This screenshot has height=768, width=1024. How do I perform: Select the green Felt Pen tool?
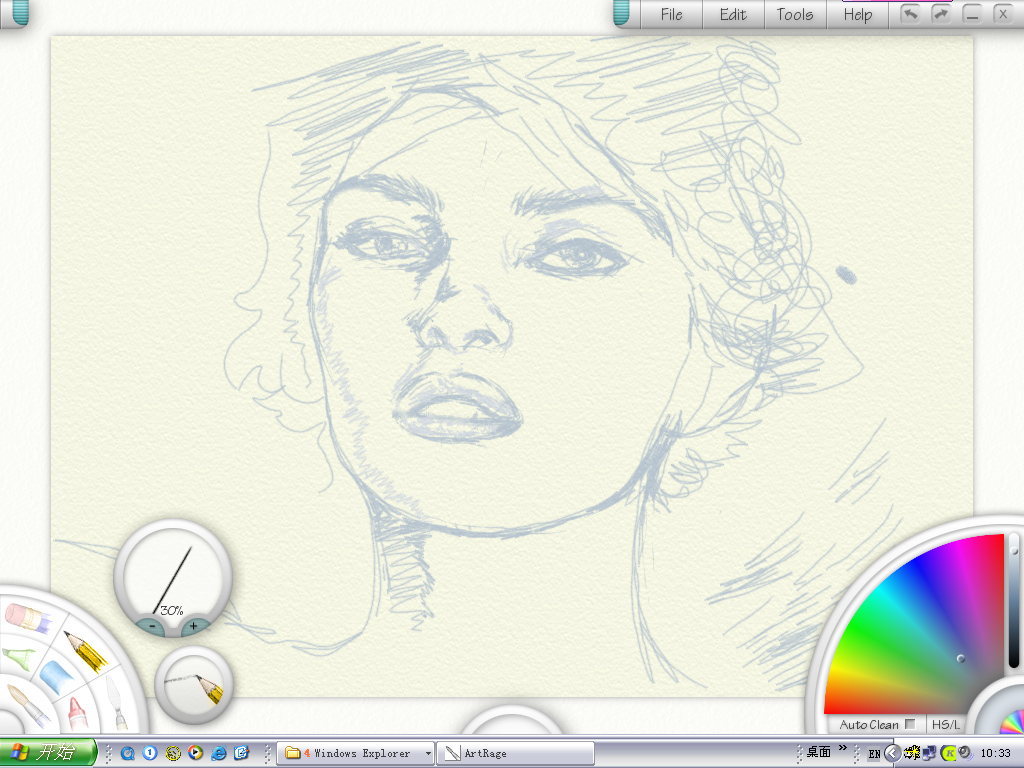pyautogui.click(x=18, y=658)
